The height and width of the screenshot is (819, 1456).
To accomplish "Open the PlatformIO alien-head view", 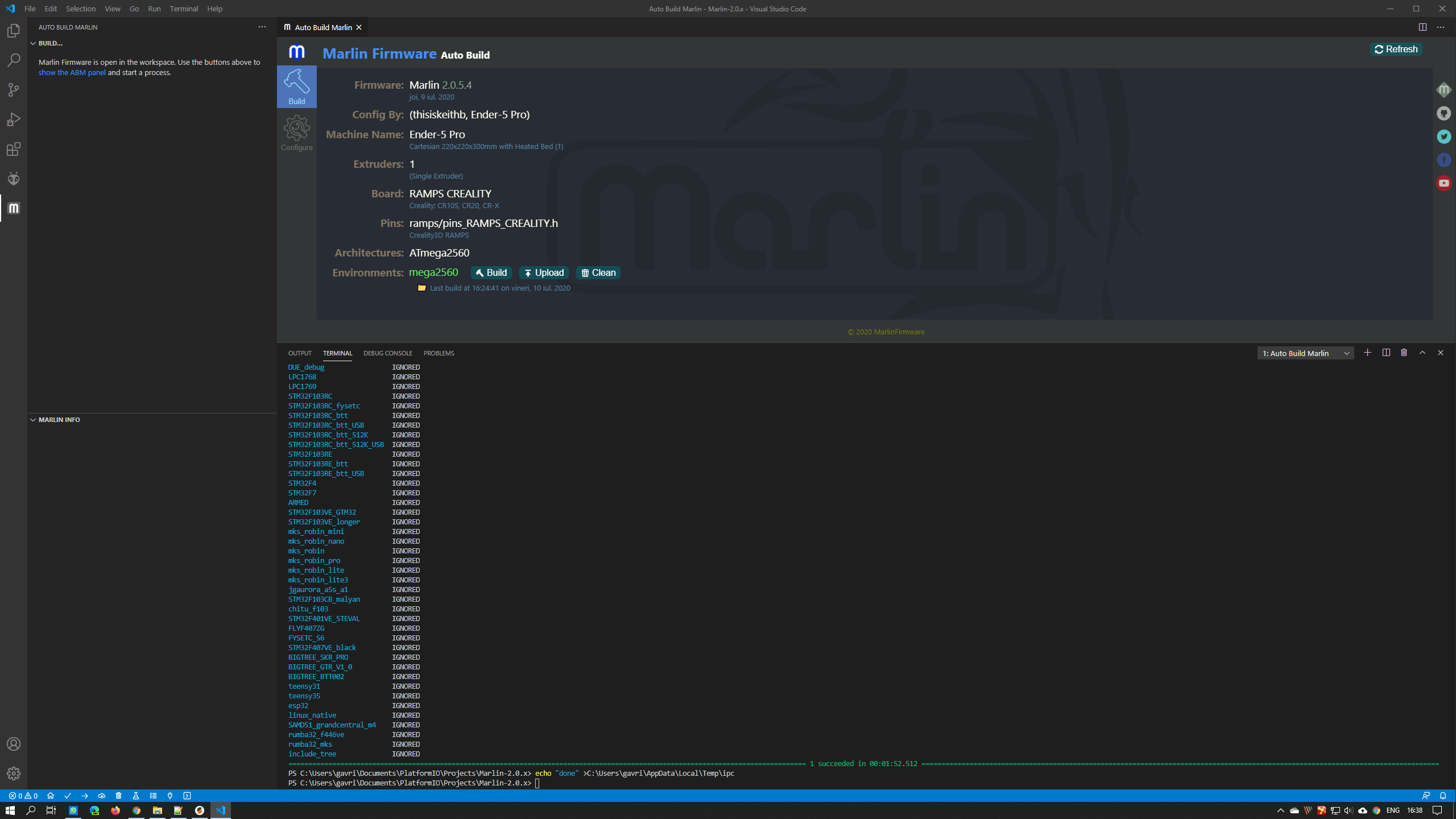I will tap(14, 179).
